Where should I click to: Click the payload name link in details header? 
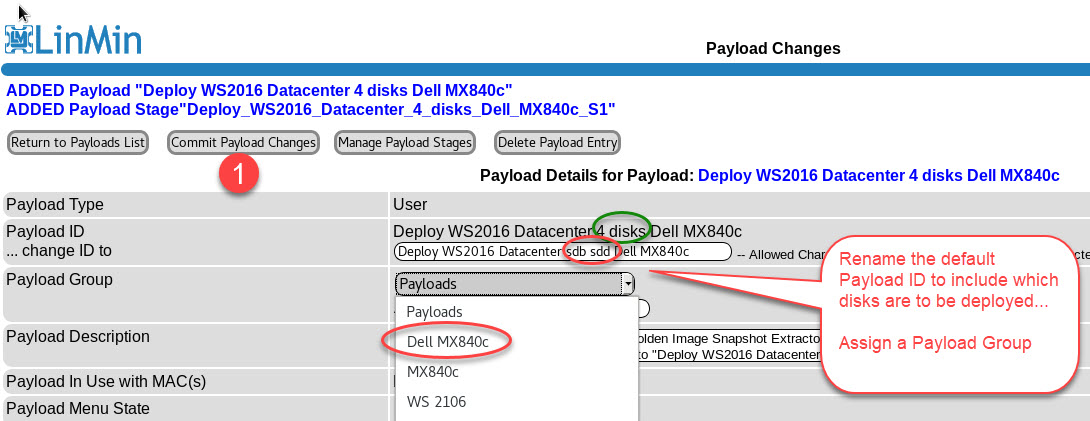click(x=878, y=176)
